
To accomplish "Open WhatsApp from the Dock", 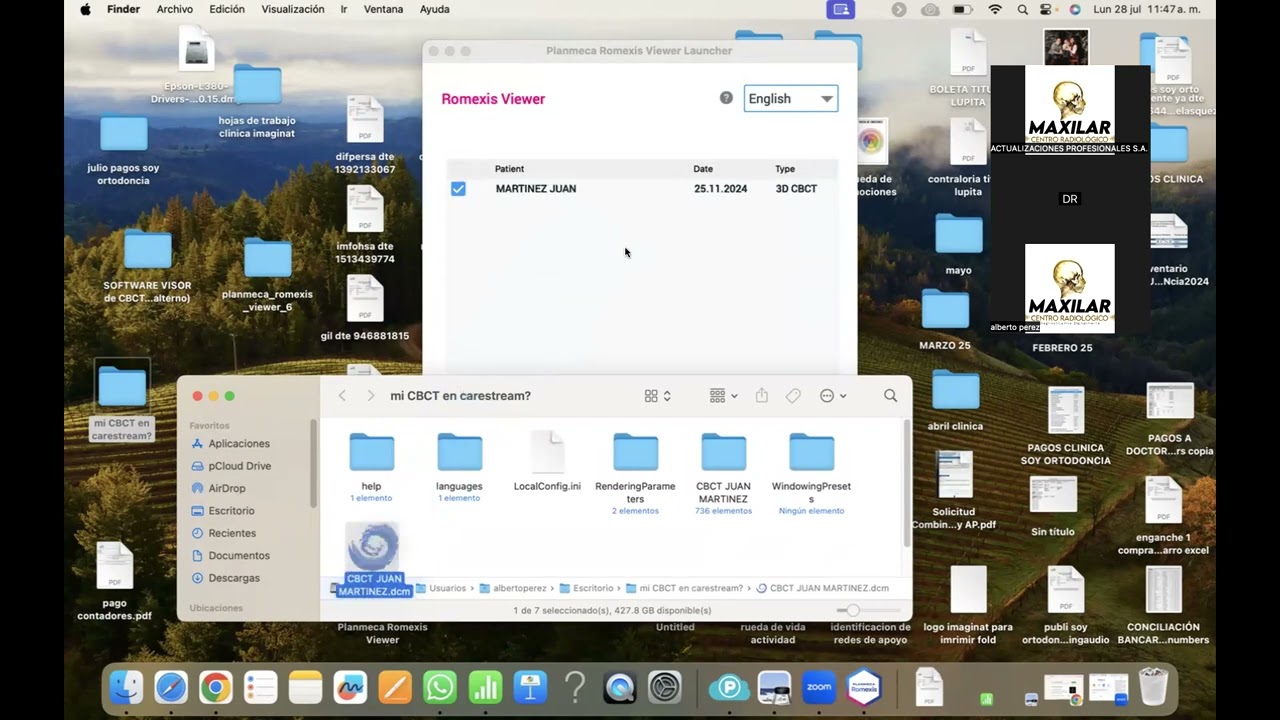I will (x=440, y=687).
